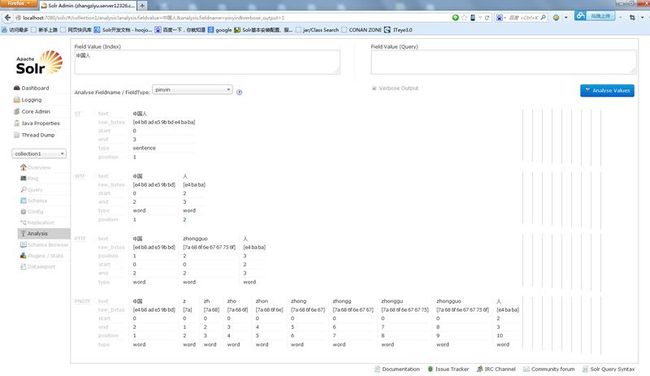Open the google bookmark
This screenshot has width=650, height=376.
tap(220, 30)
